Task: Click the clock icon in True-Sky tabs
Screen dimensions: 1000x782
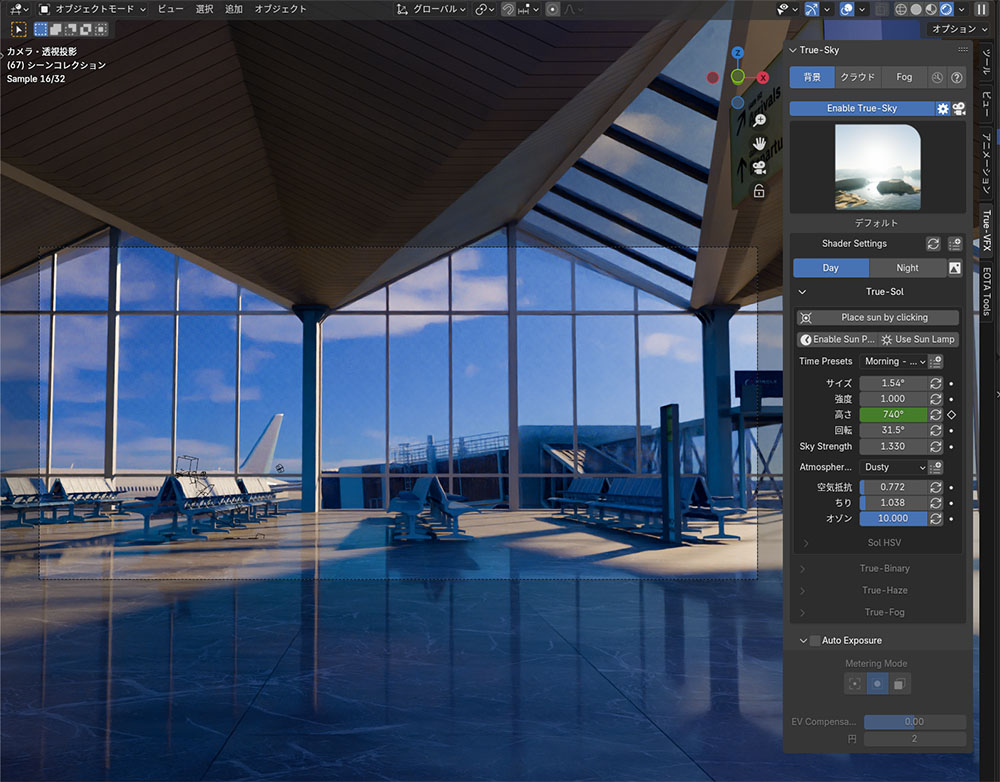Action: pyautogui.click(x=937, y=77)
